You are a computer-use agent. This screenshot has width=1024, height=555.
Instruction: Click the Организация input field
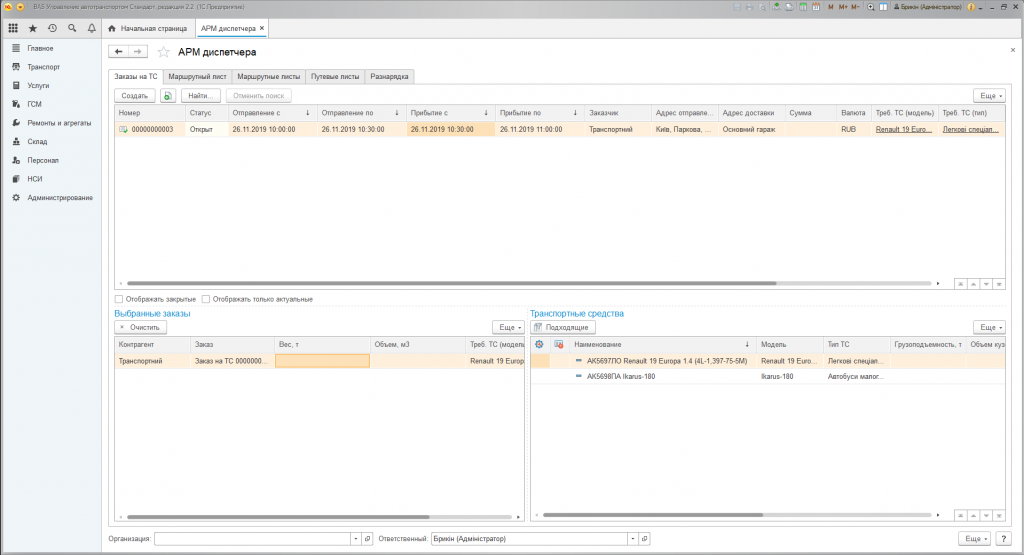[253, 539]
